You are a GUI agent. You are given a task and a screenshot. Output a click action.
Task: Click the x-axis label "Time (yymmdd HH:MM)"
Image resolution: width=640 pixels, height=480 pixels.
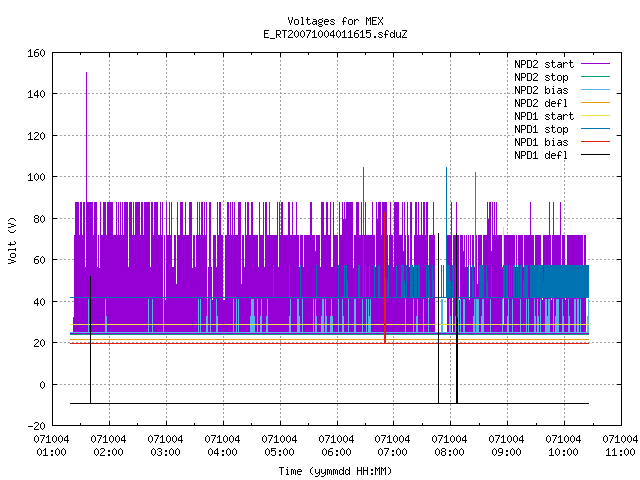click(x=335, y=471)
